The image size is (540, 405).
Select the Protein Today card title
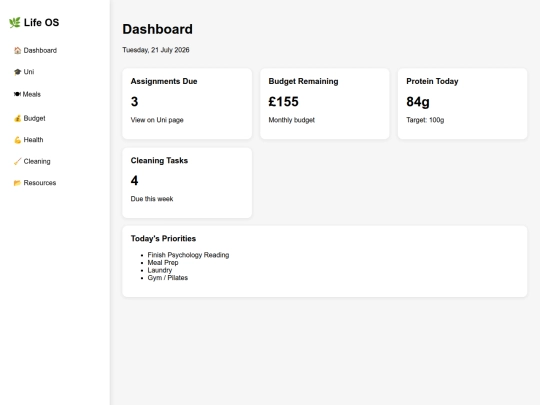[x=432, y=81]
